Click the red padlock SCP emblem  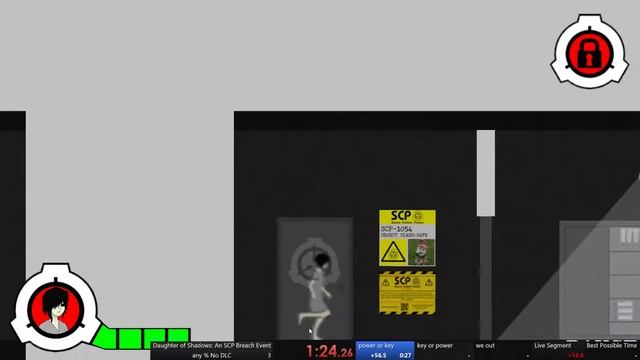(x=590, y=52)
